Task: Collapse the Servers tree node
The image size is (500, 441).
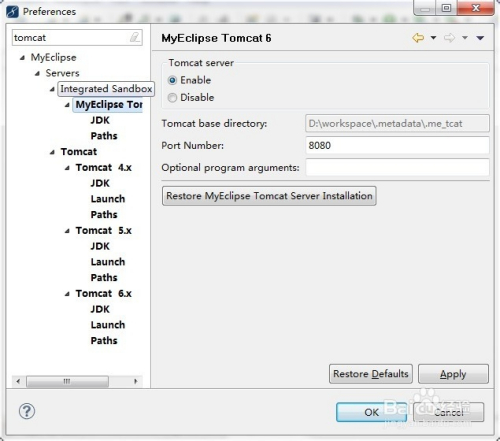Action: tap(37, 73)
